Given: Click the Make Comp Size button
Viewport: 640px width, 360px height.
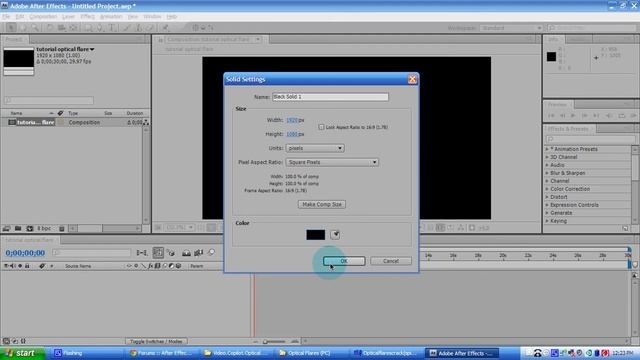Looking at the screenshot, I should pos(322,204).
